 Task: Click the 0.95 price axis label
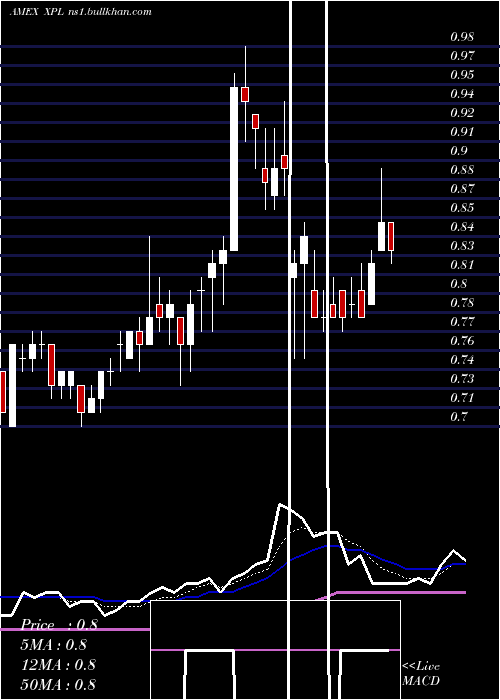click(x=462, y=75)
